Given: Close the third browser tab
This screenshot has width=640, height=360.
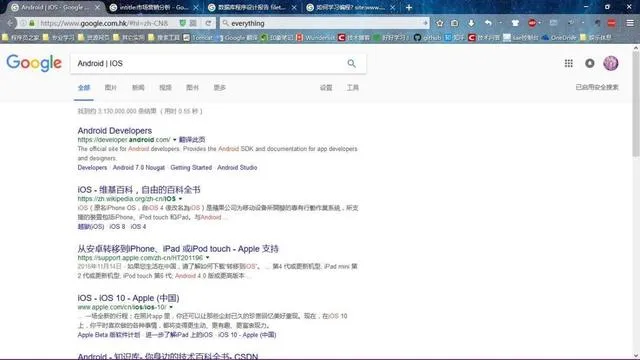Looking at the screenshot, I should tap(294, 7).
